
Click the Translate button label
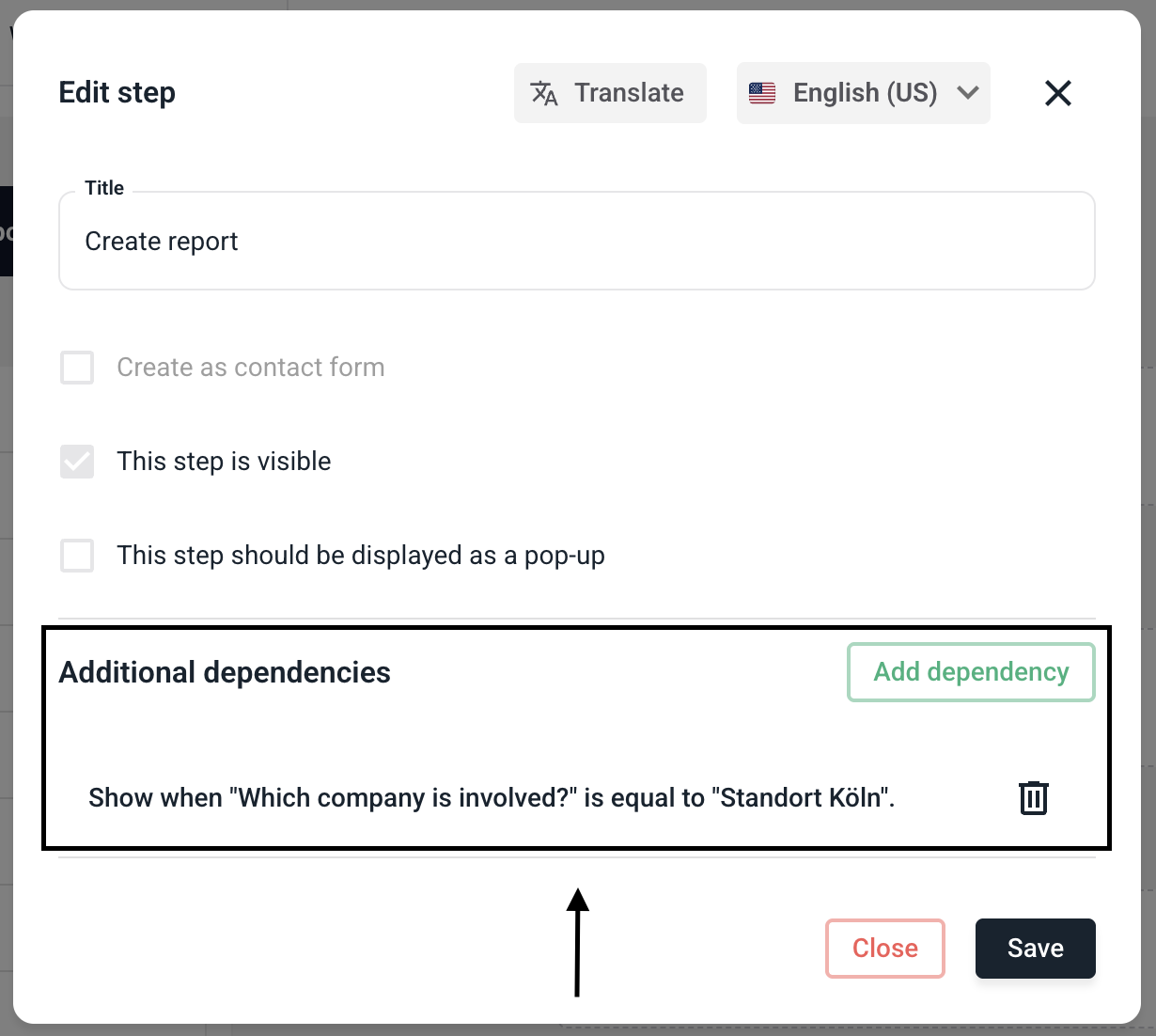pos(629,93)
